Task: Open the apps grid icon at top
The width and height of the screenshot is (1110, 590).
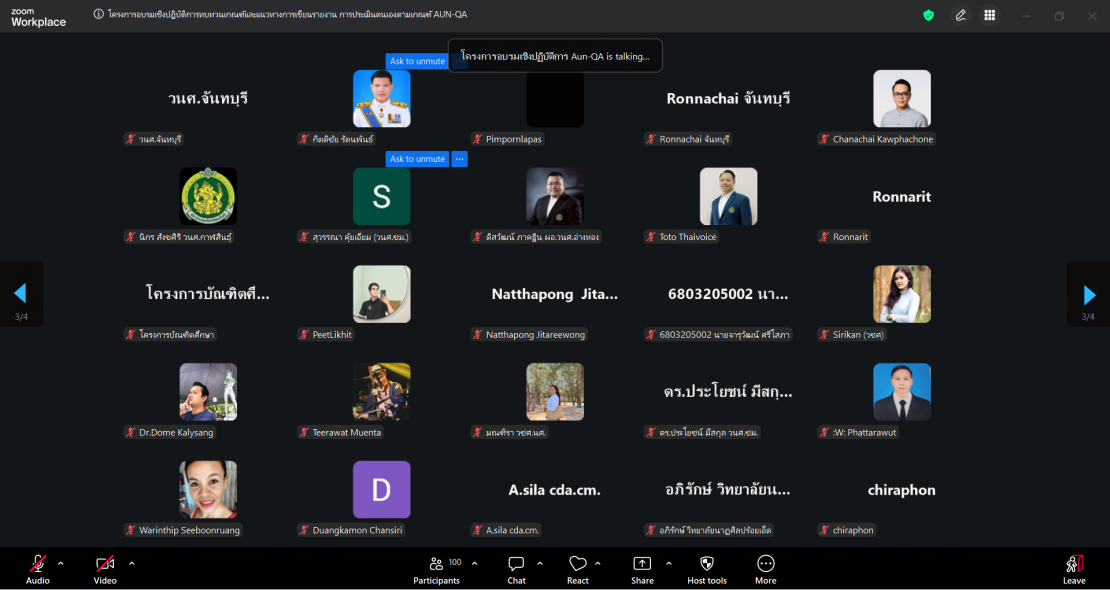Action: [x=989, y=15]
